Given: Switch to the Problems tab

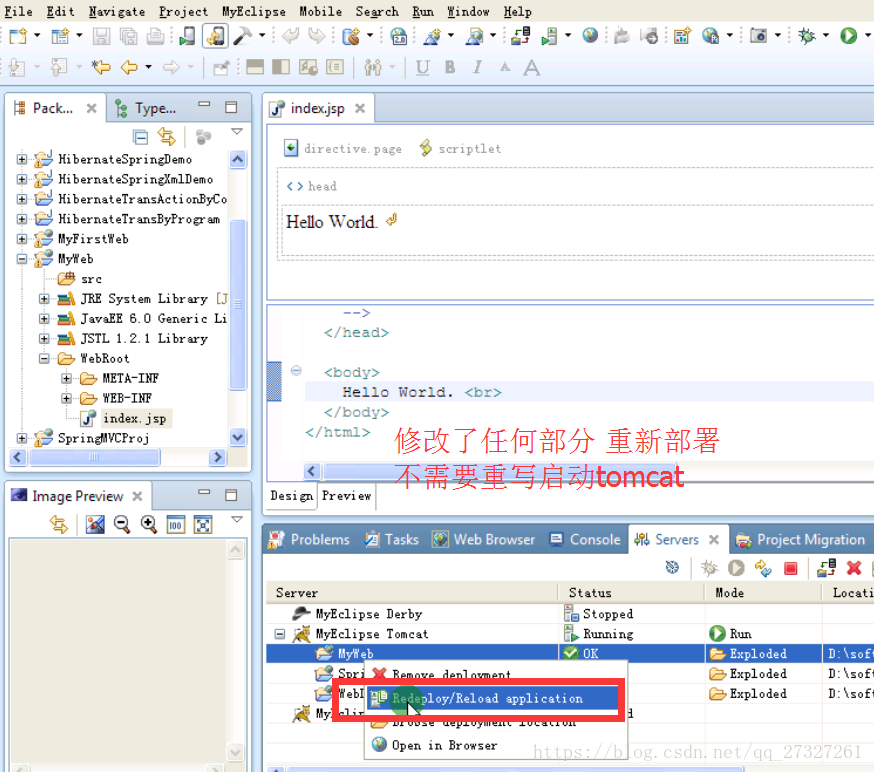Looking at the screenshot, I should pyautogui.click(x=309, y=540).
